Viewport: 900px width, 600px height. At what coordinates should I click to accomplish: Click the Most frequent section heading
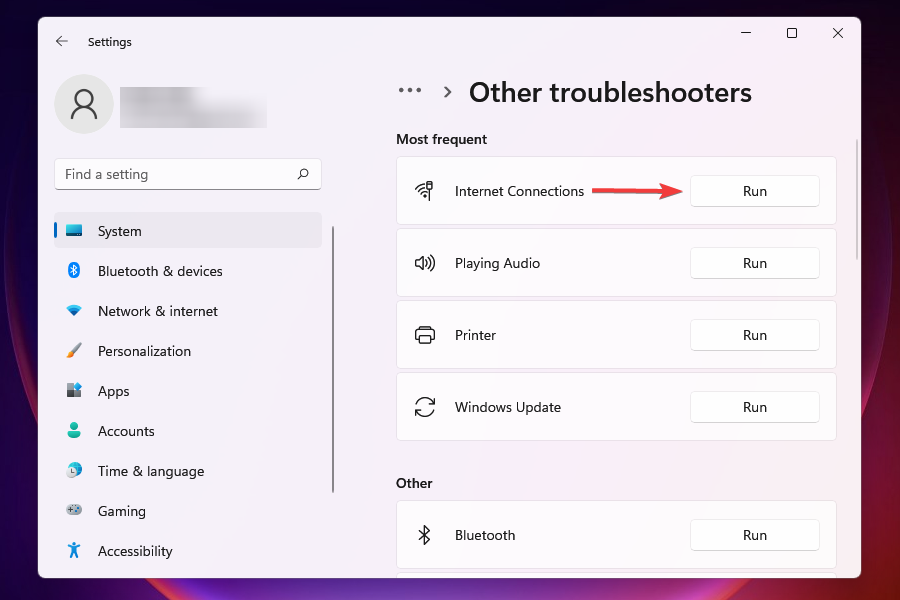tap(441, 139)
